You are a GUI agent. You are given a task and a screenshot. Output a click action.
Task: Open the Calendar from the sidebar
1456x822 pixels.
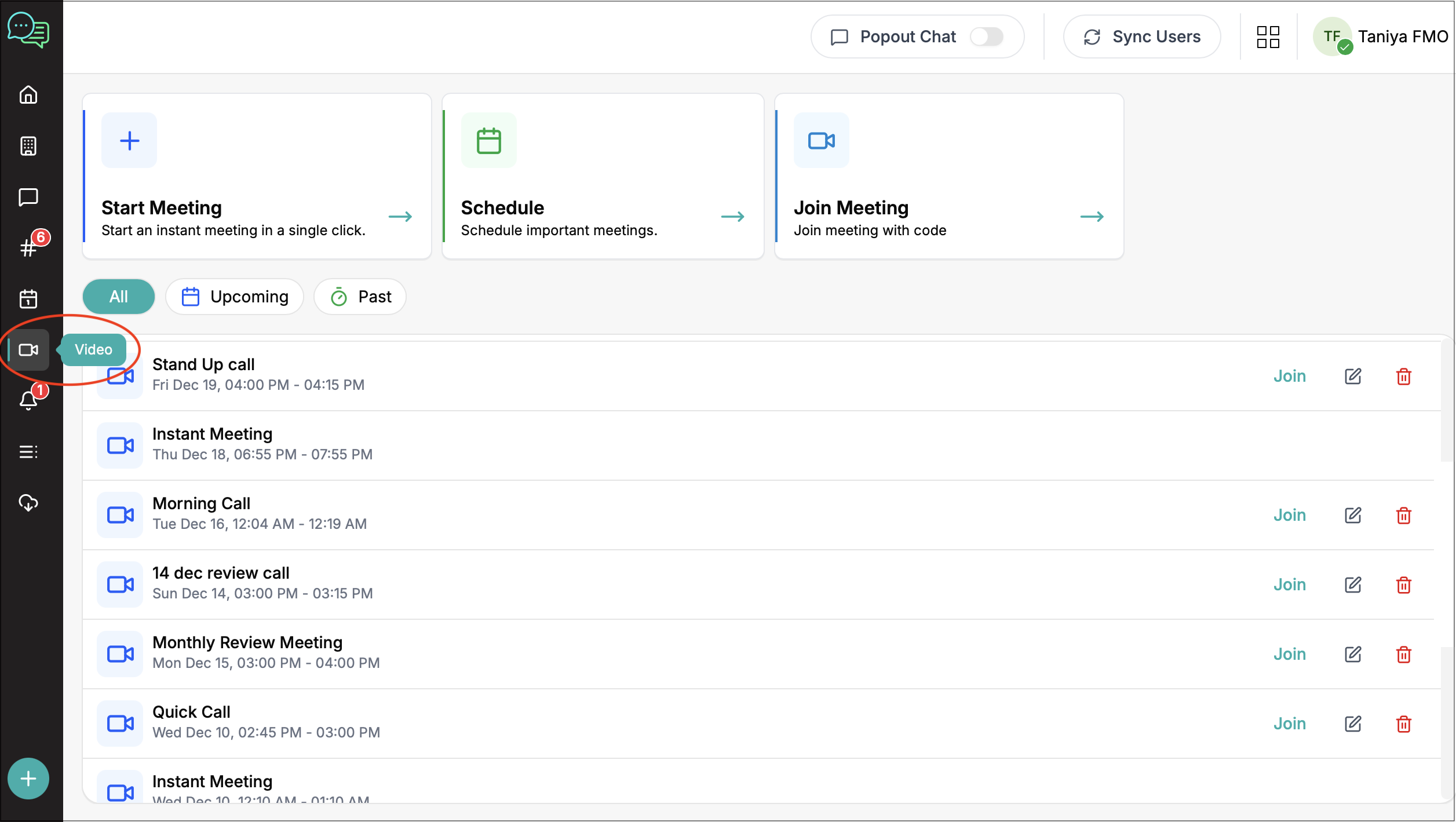[x=29, y=299]
